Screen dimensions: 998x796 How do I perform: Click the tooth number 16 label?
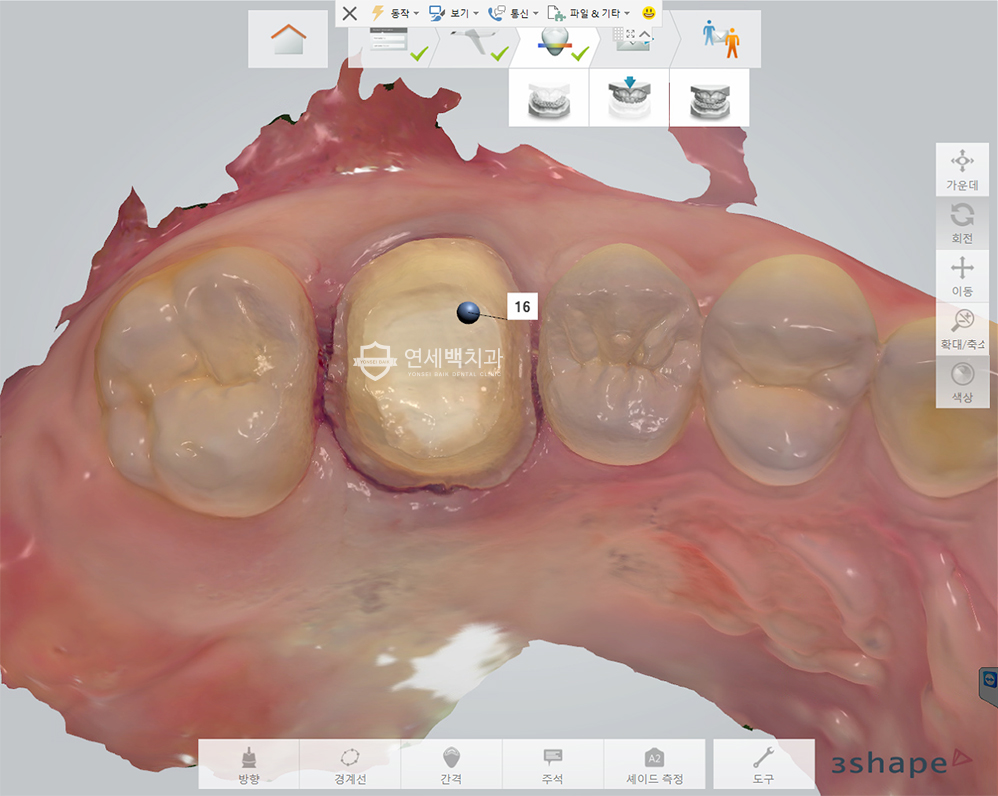point(523,307)
